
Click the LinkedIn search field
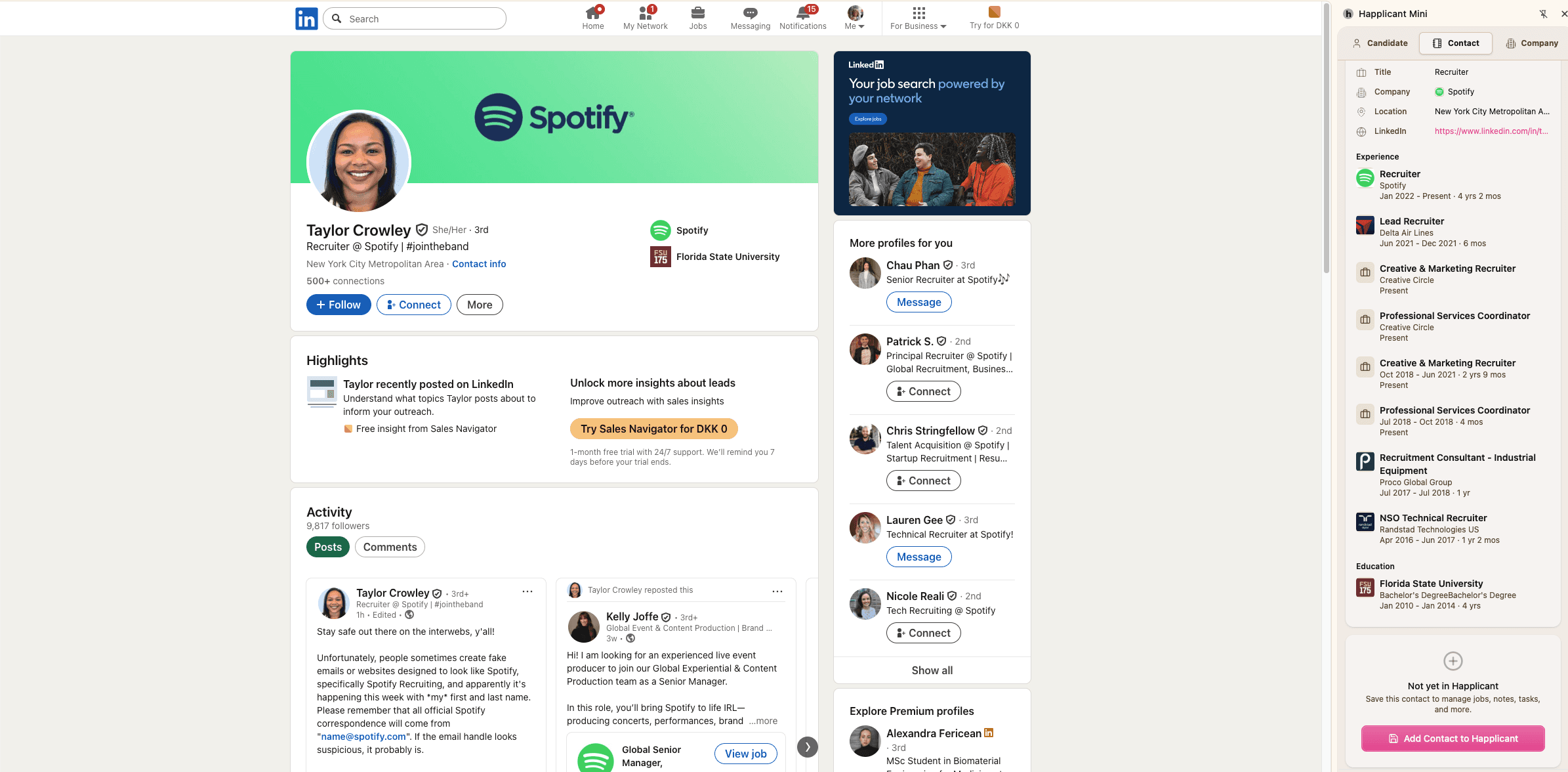414,18
